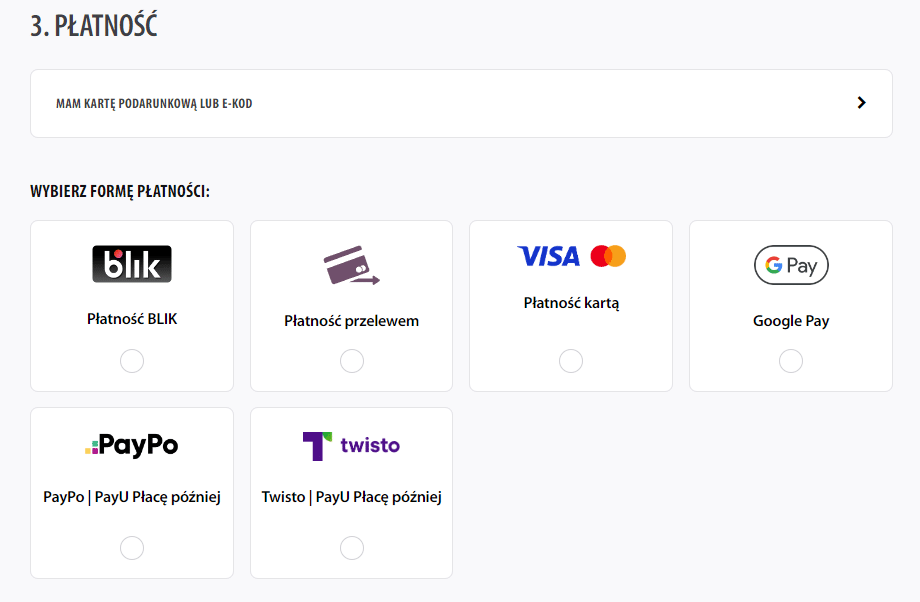This screenshot has height=602, width=920.
Task: Click the Google Pay logo
Action: coord(791,265)
